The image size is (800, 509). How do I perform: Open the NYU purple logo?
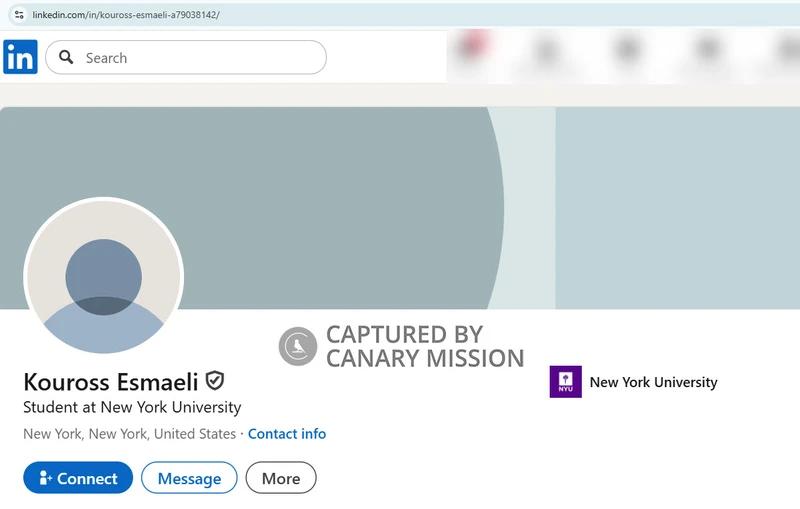pos(565,382)
